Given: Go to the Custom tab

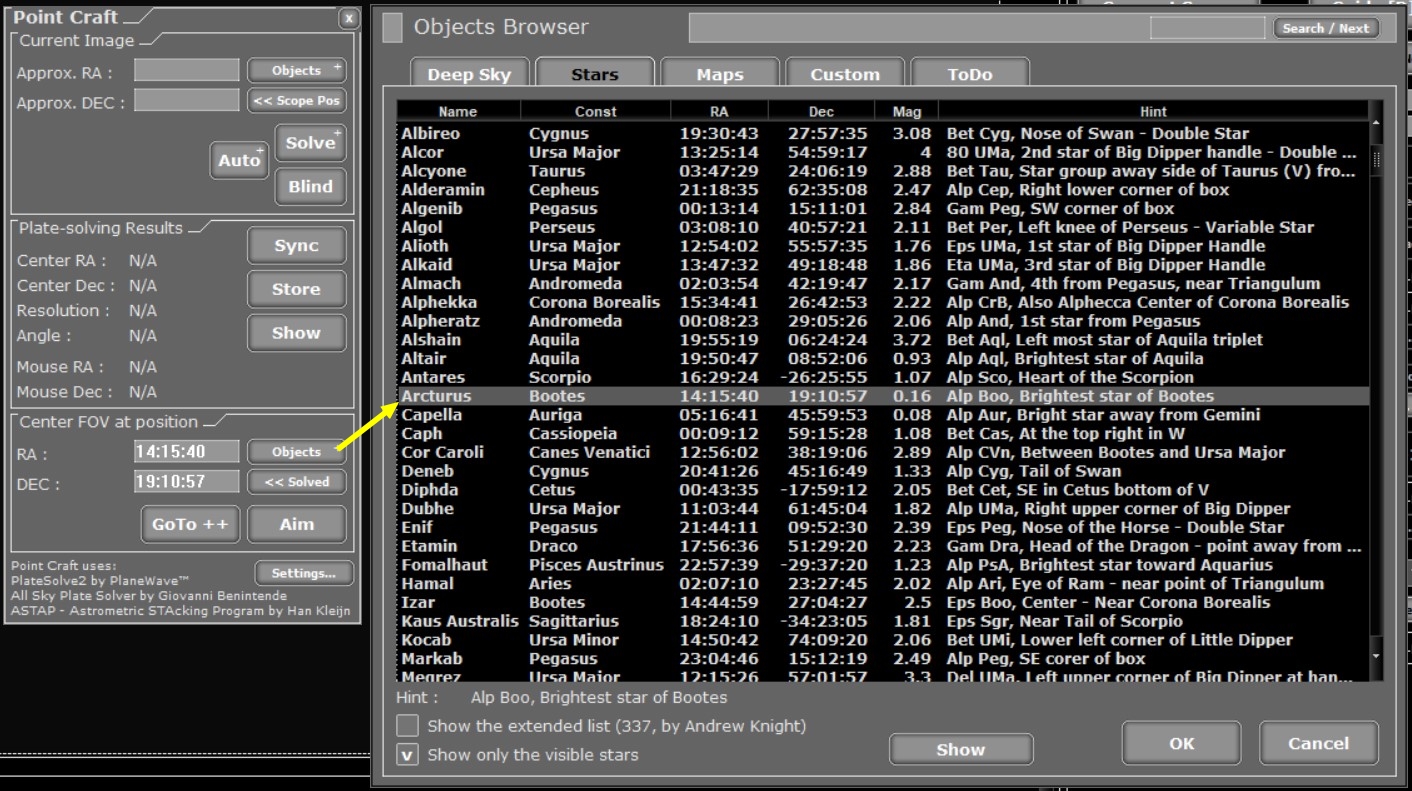Looking at the screenshot, I should 845,74.
